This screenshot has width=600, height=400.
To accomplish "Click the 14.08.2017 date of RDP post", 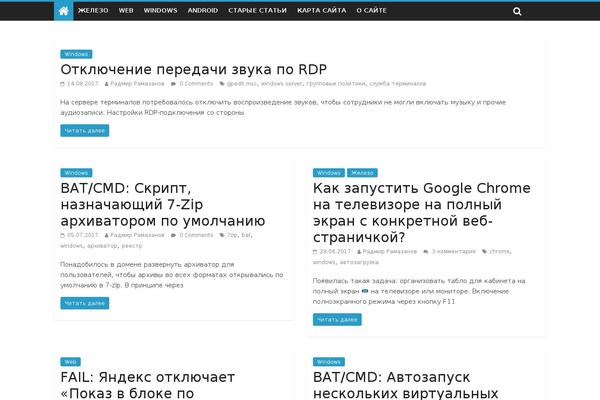I will [83, 83].
